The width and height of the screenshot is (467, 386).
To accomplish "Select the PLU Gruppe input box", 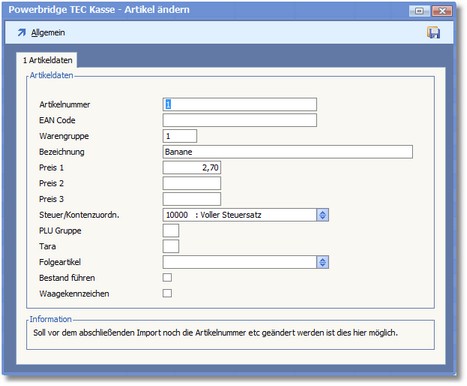I will tap(171, 230).
